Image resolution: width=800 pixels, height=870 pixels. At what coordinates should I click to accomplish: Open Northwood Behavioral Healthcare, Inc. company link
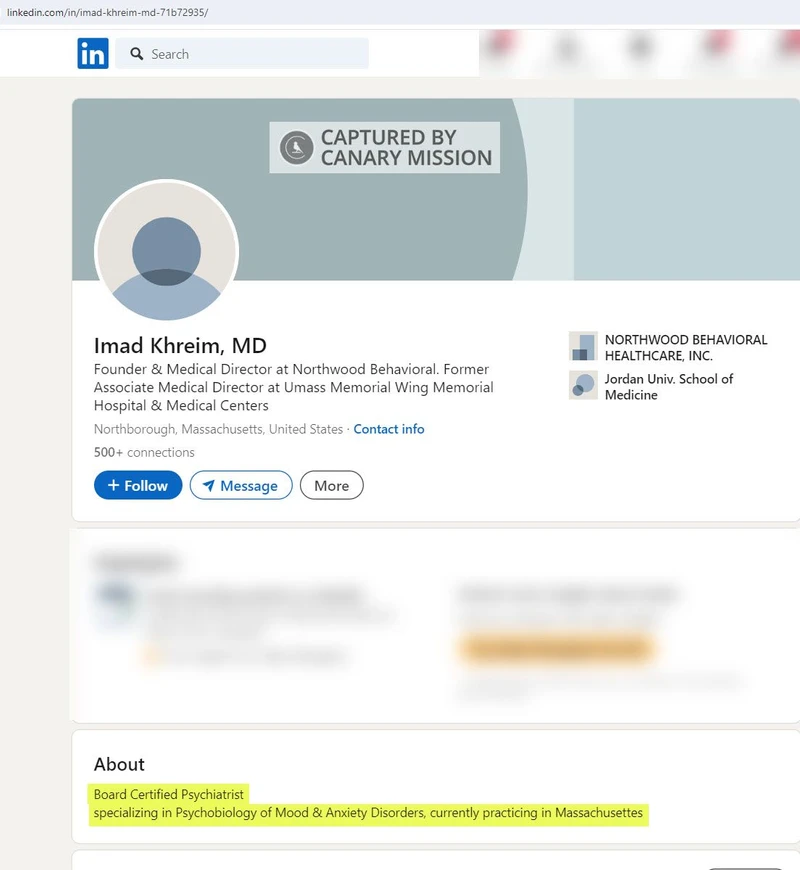[686, 347]
